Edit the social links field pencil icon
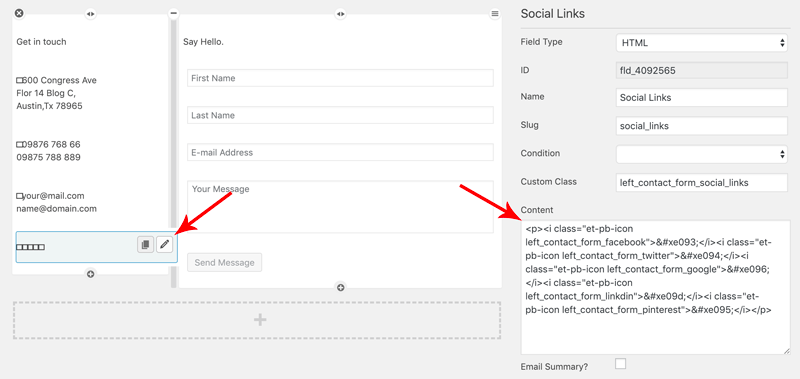The width and height of the screenshot is (800, 379). click(164, 245)
